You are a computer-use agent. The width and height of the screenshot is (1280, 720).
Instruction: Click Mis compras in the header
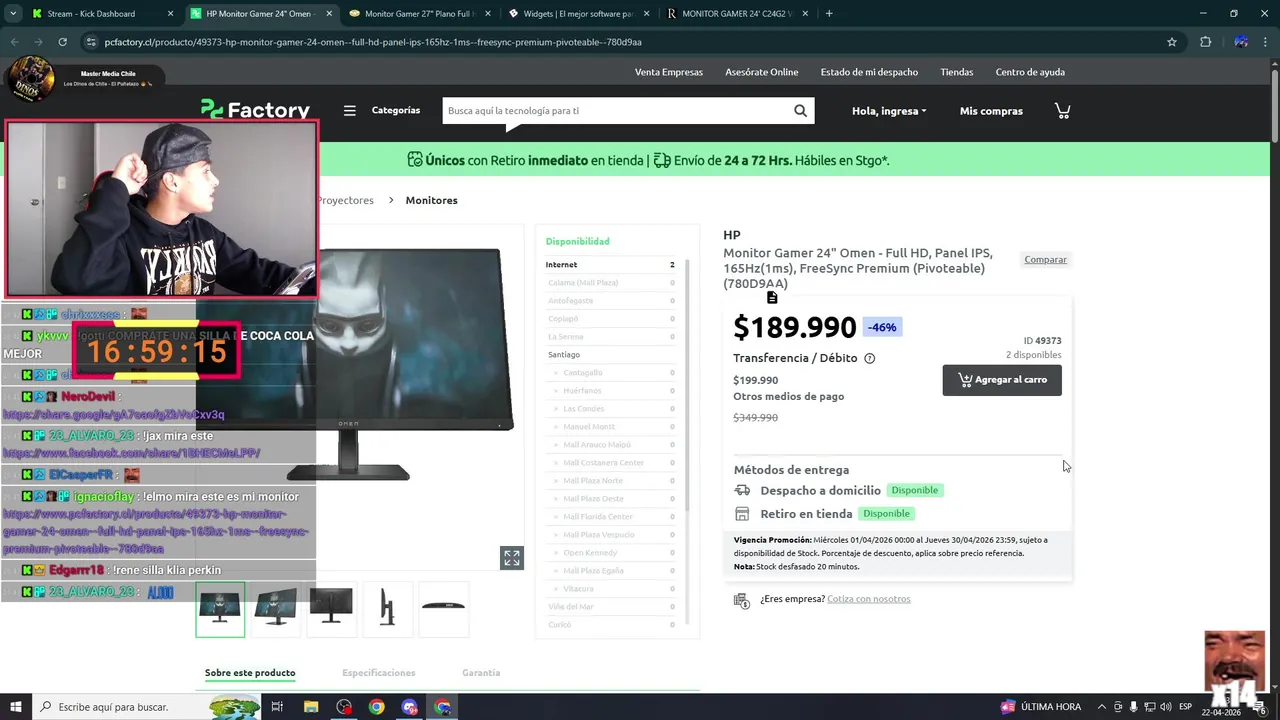(x=991, y=111)
